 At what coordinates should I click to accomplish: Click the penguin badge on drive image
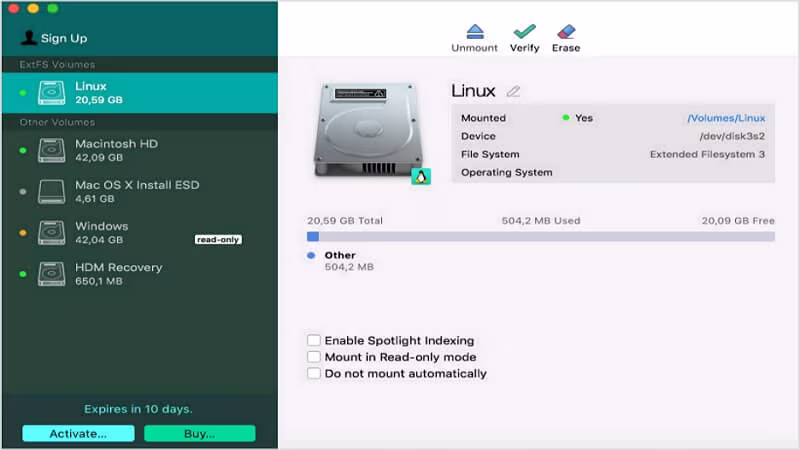[x=421, y=177]
